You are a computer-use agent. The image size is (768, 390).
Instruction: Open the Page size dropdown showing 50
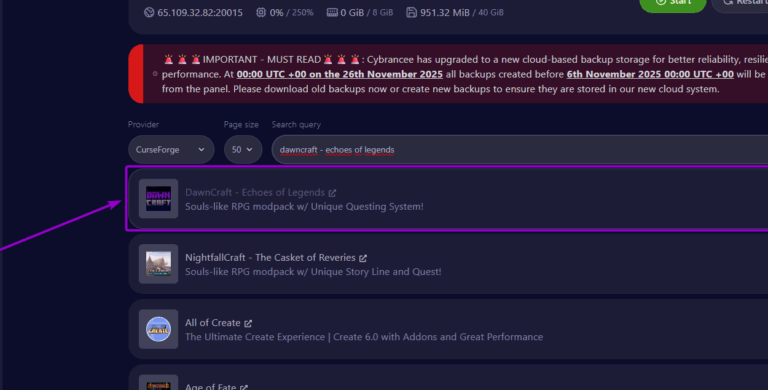click(243, 149)
